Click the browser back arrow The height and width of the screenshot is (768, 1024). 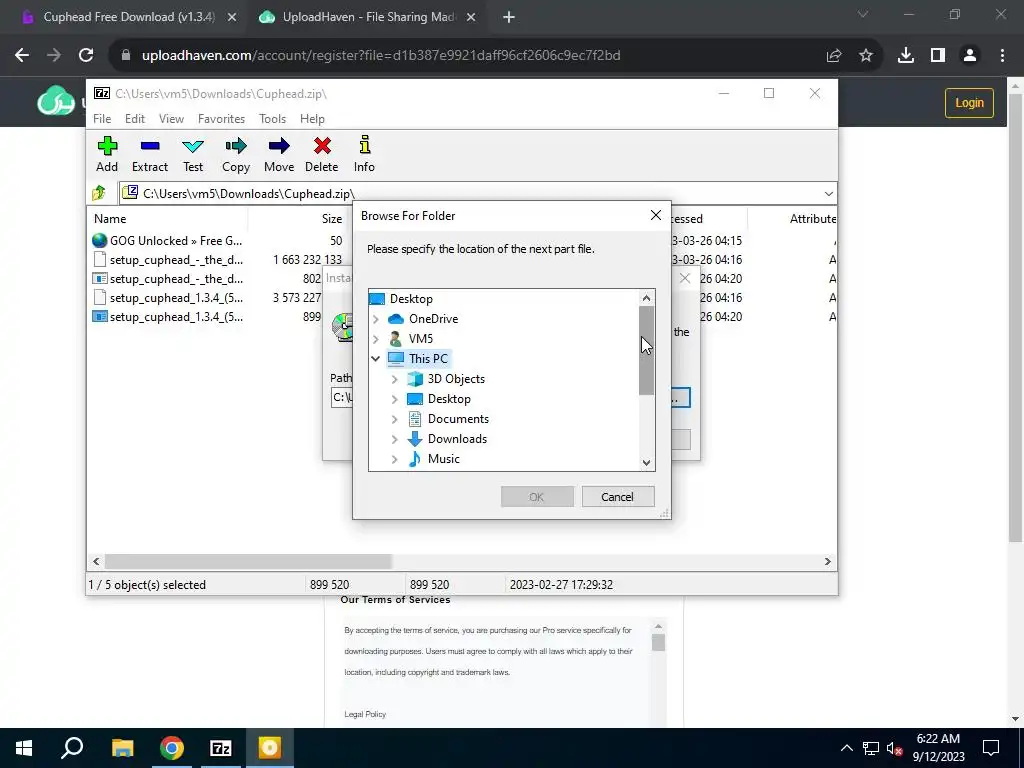22,56
